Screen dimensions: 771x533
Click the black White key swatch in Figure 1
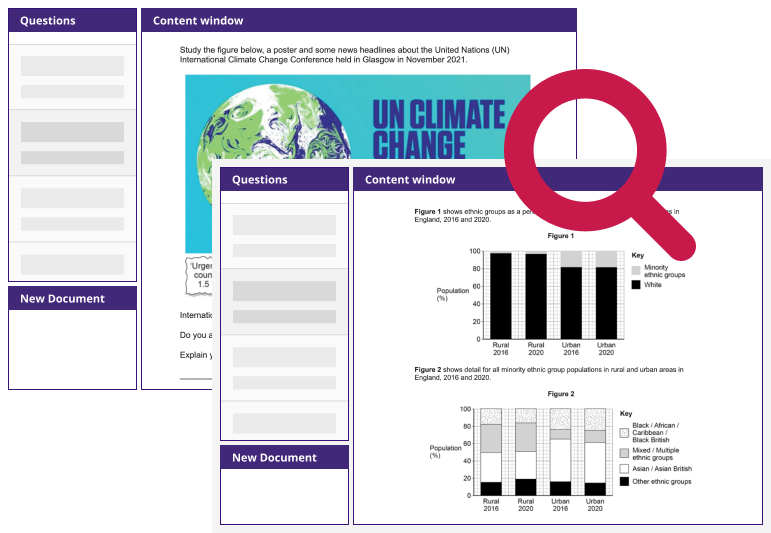635,285
